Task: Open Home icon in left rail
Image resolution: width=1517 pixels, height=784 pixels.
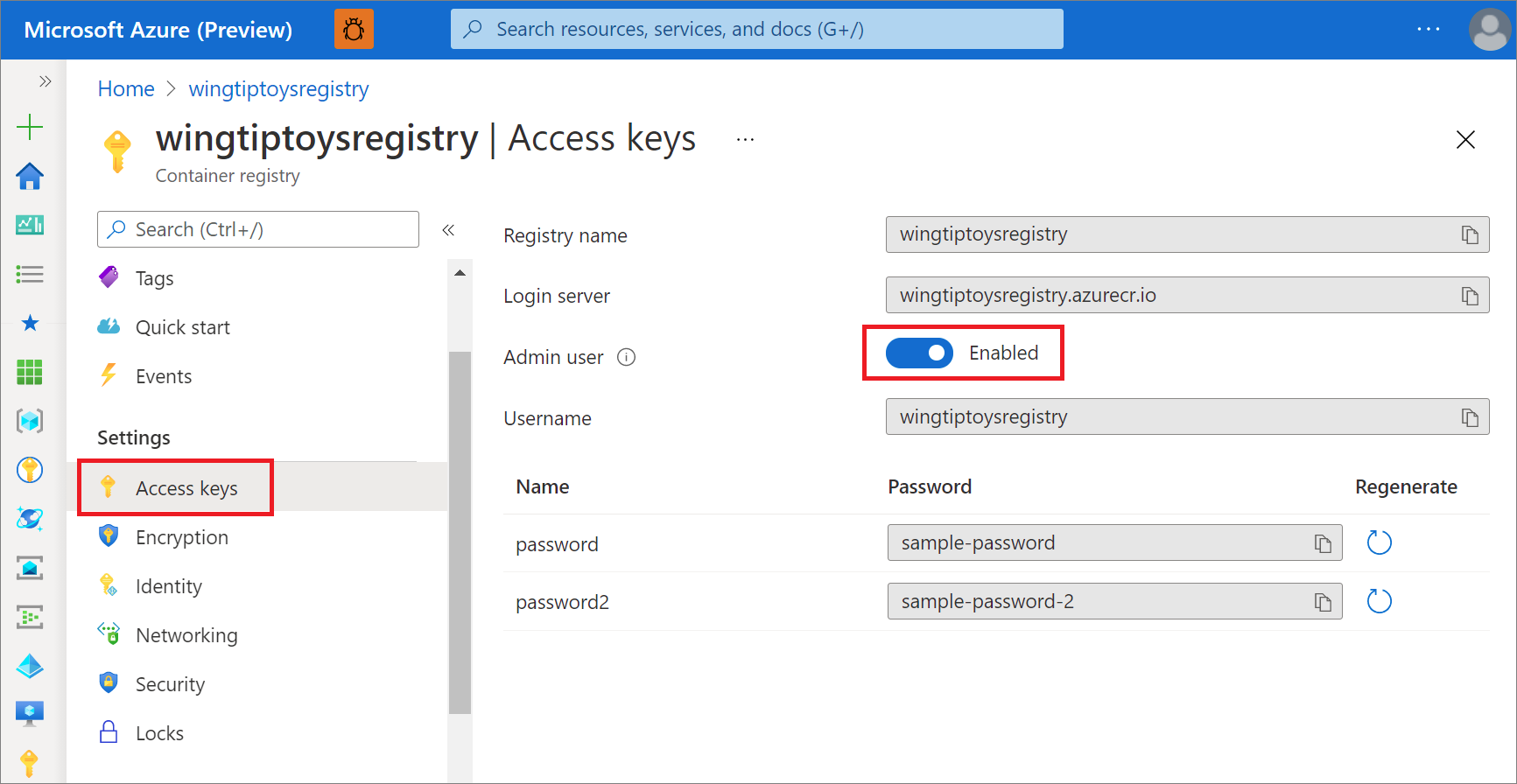Action: click(30, 176)
